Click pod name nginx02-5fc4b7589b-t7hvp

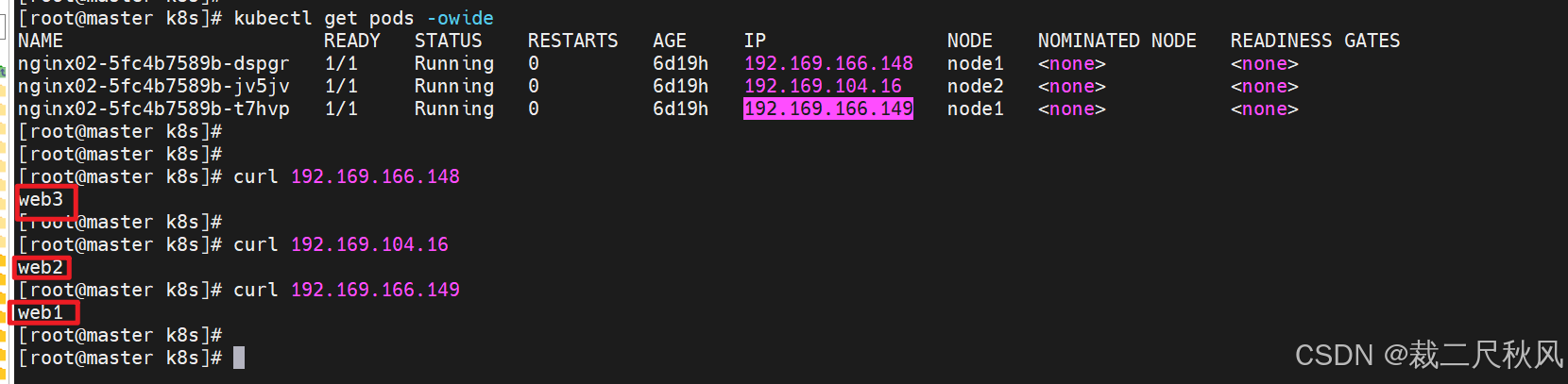154,109
